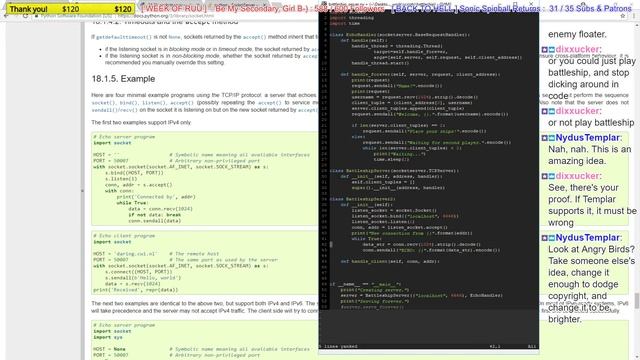Click the browser page vertical scrollbar thumb
Image resolution: width=640 pixels, height=360 pixels.
click(637, 301)
